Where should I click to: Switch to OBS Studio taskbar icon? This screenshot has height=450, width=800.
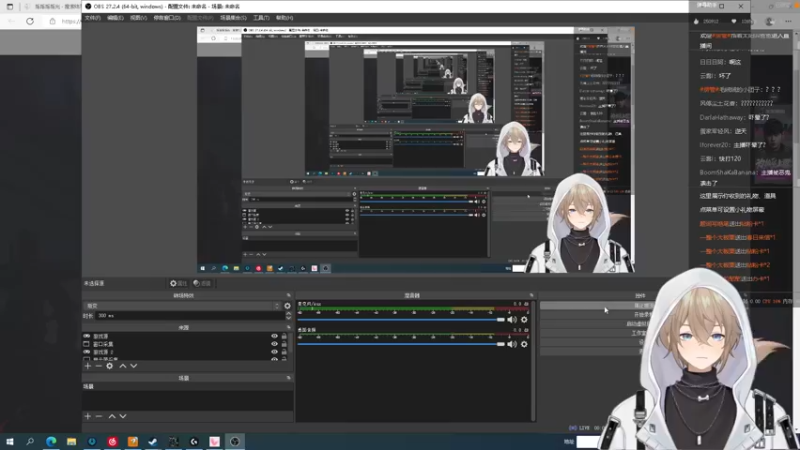click(235, 442)
